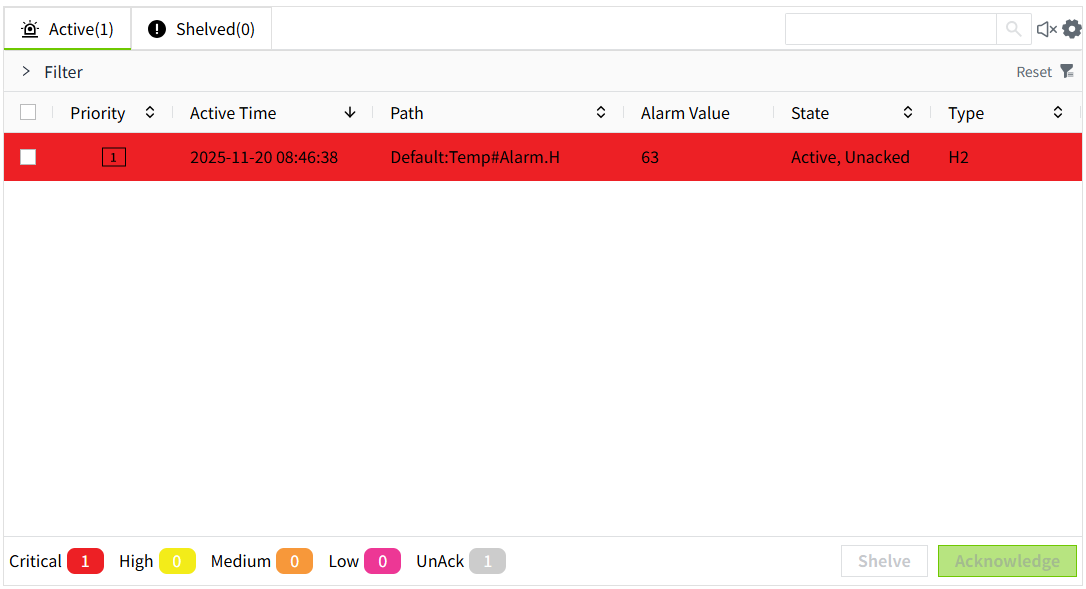This screenshot has width=1086, height=589.
Task: Sort by State column arrows
Action: pos(908,113)
